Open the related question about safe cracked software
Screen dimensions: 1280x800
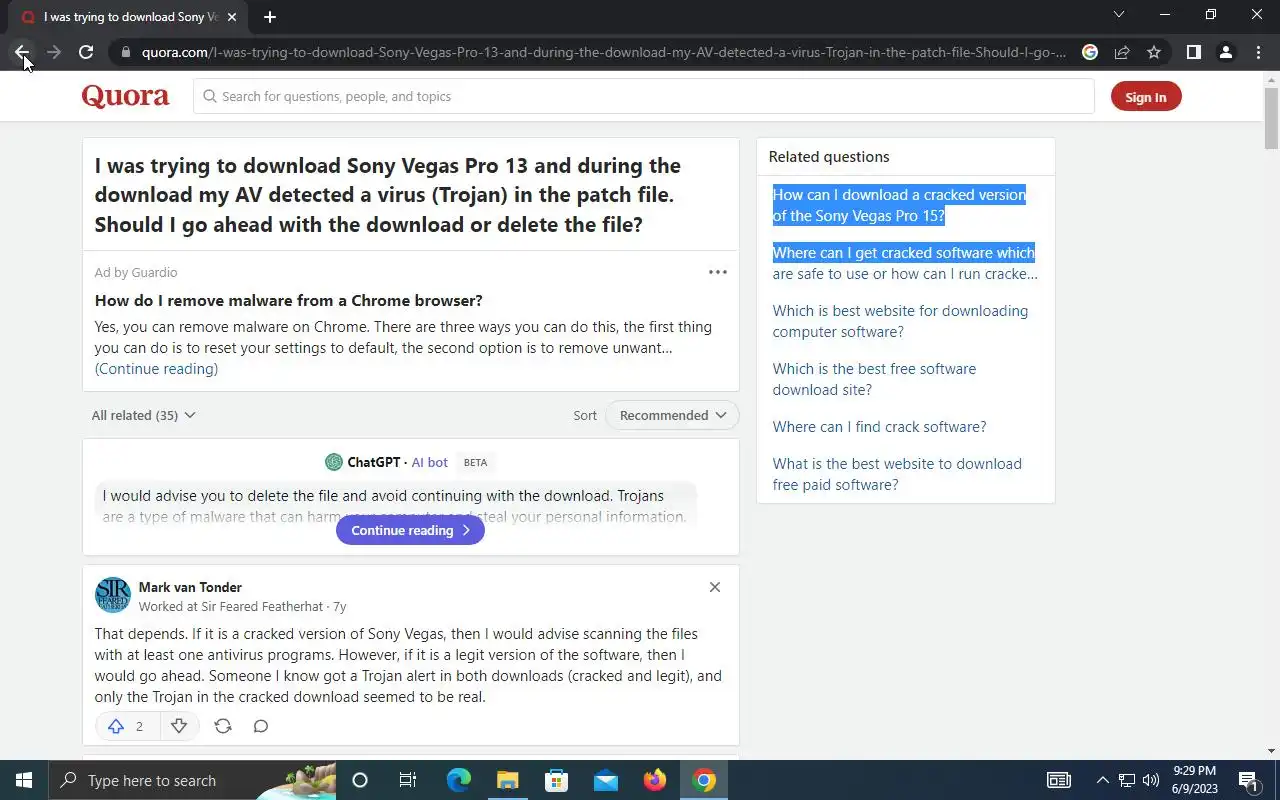click(905, 263)
